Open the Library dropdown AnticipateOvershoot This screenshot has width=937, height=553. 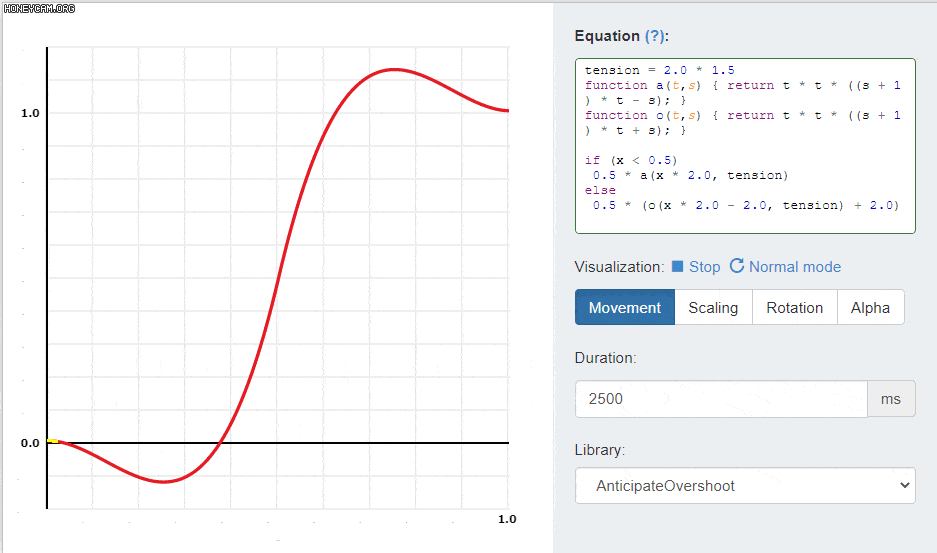pyautogui.click(x=745, y=485)
